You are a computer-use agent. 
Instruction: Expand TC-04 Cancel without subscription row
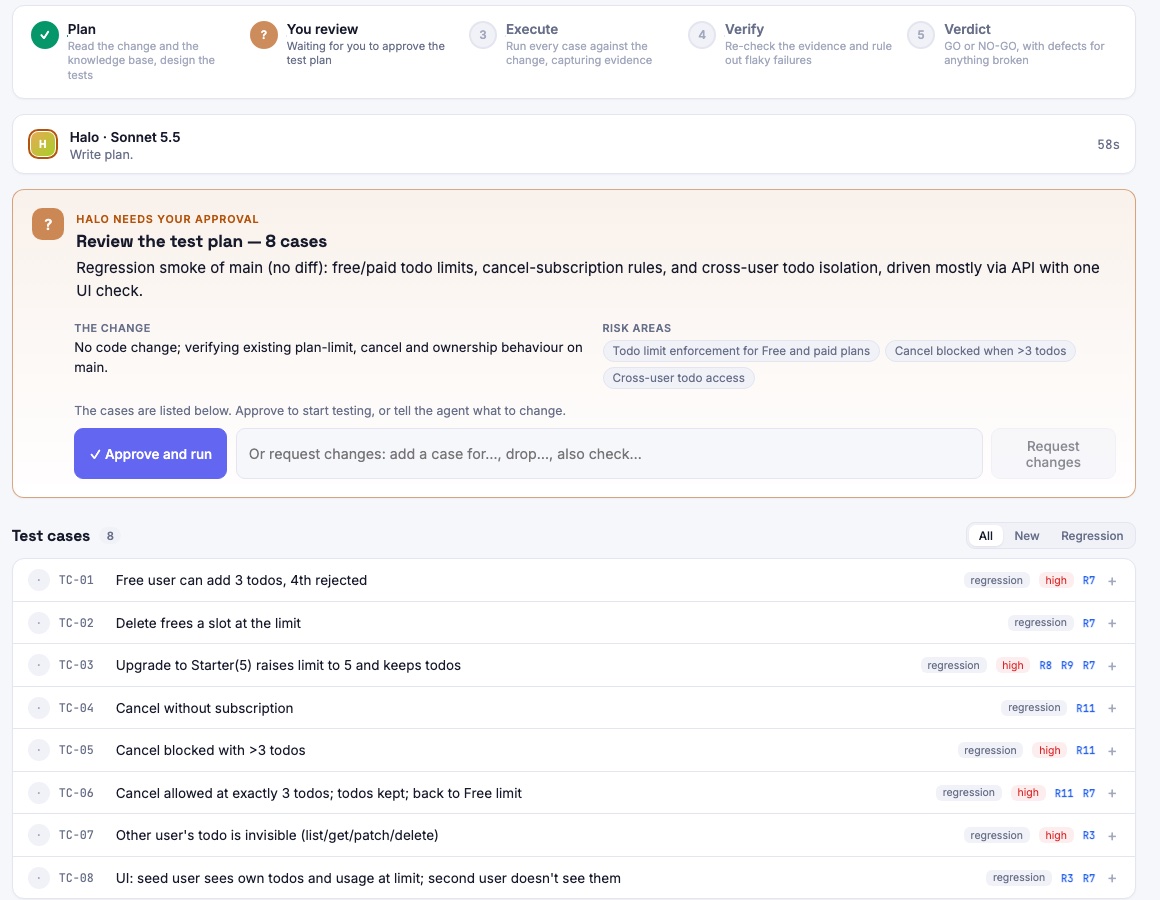coord(1112,708)
